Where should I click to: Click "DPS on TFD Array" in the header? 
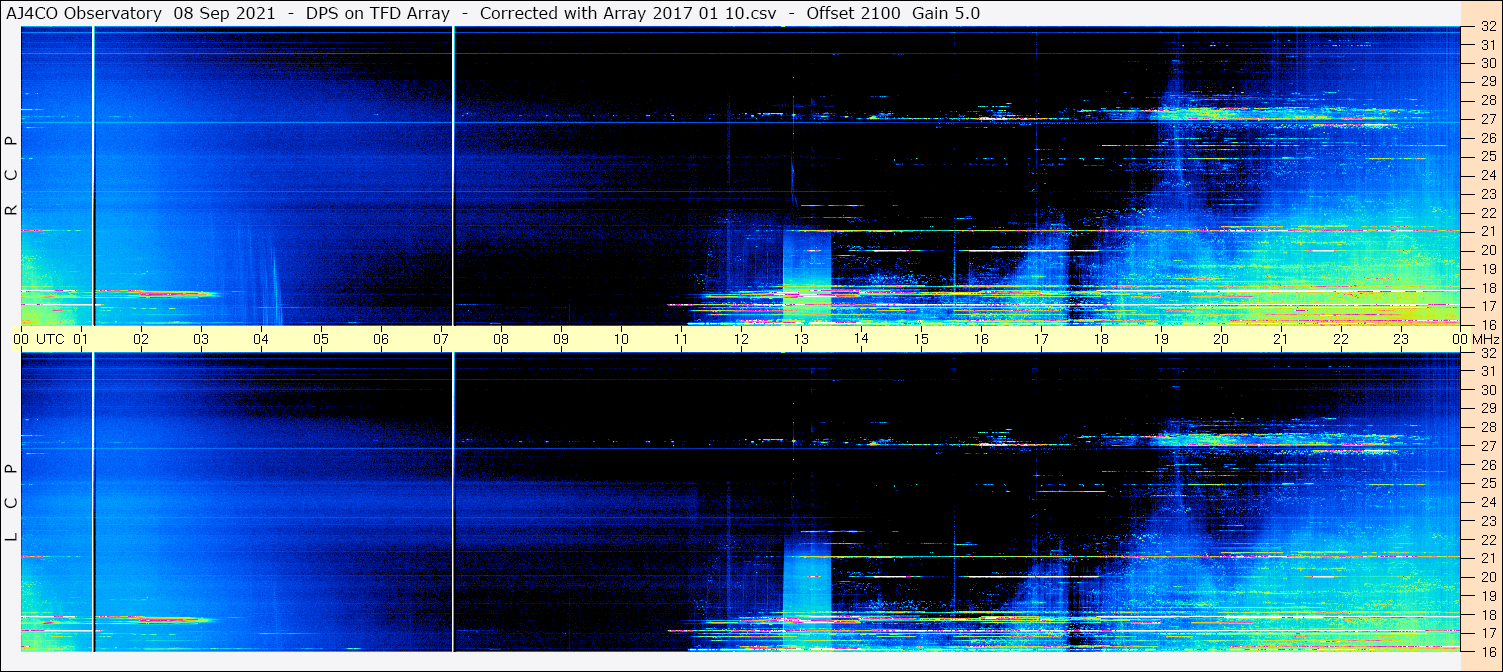click(x=376, y=13)
